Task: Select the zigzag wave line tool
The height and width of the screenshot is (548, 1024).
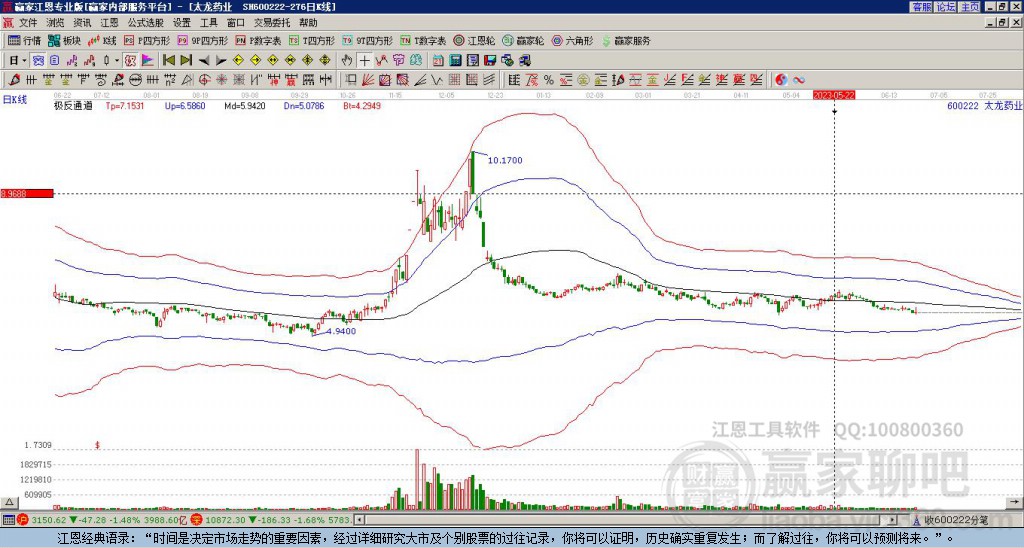Action: tap(436, 80)
